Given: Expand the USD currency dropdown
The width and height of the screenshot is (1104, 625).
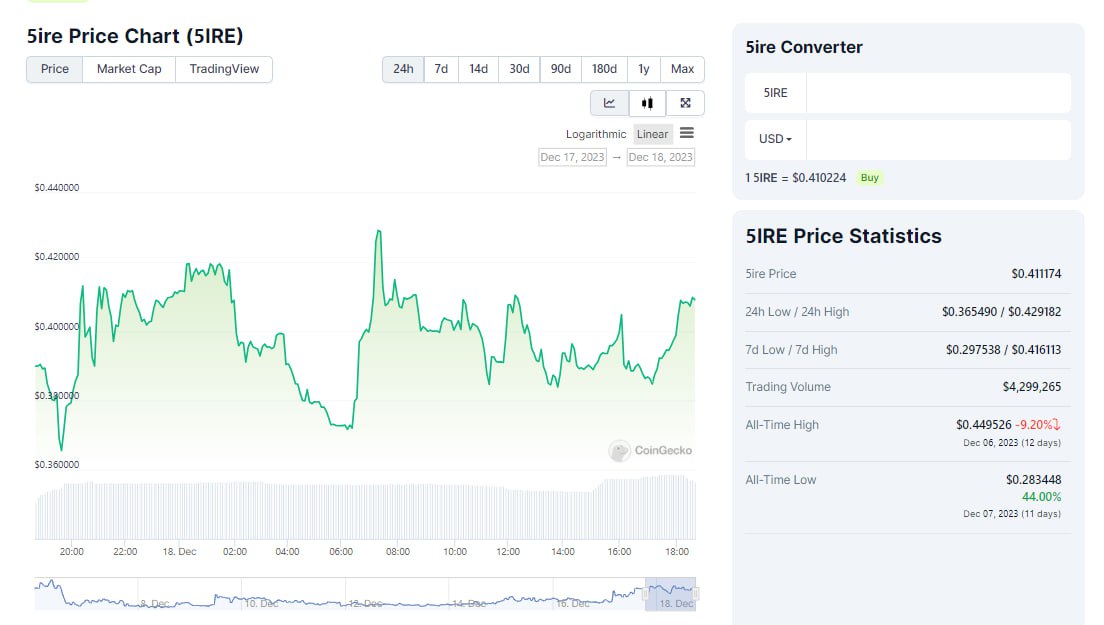Looking at the screenshot, I should point(776,139).
